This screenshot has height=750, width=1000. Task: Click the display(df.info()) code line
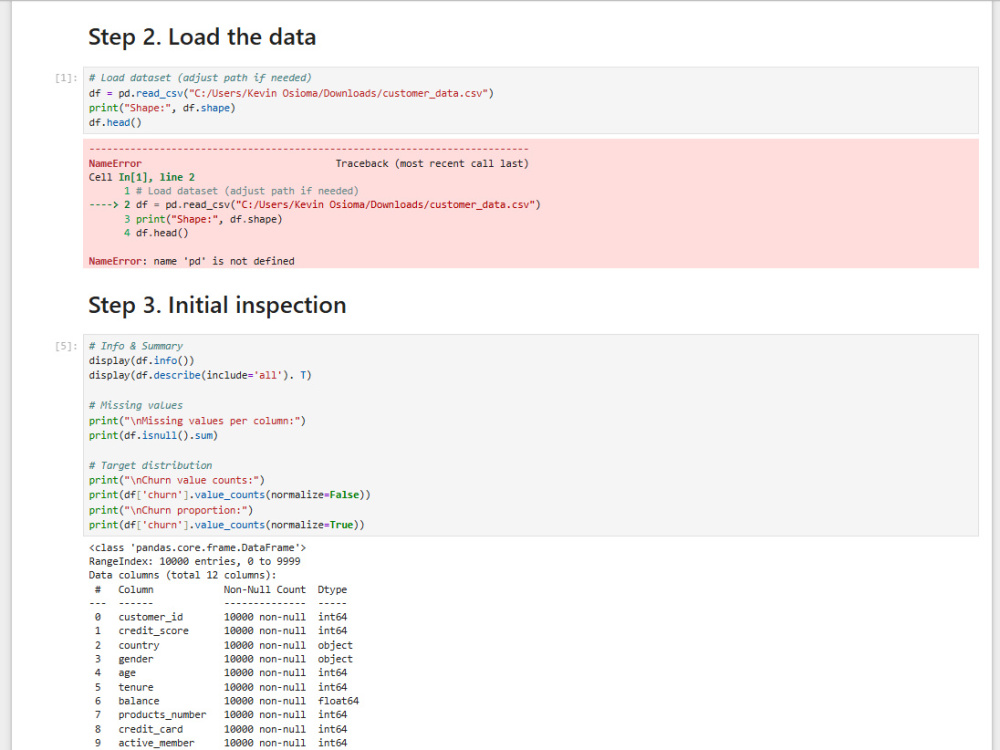coord(142,360)
